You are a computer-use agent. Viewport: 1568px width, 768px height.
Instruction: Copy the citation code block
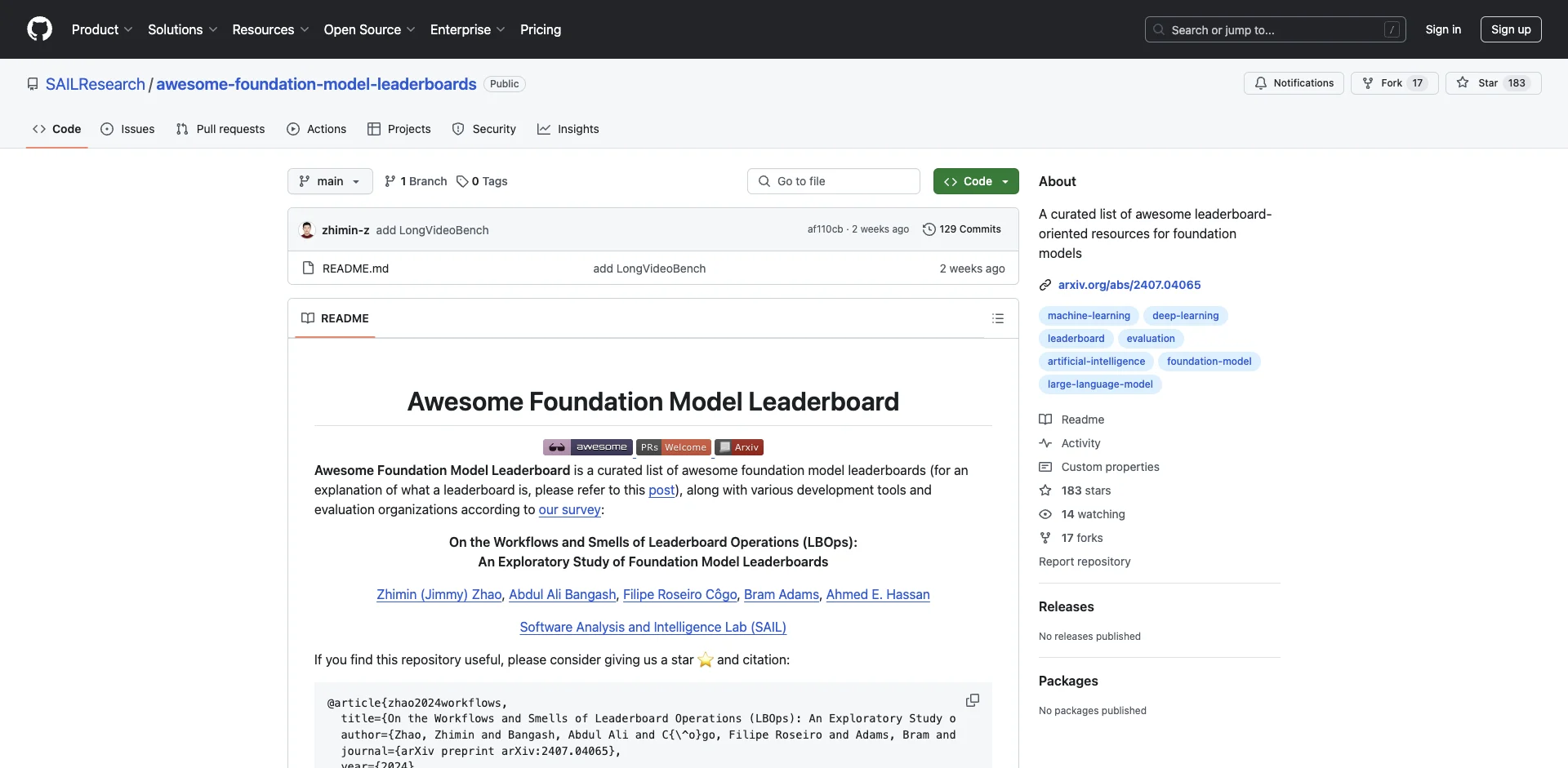tap(972, 700)
